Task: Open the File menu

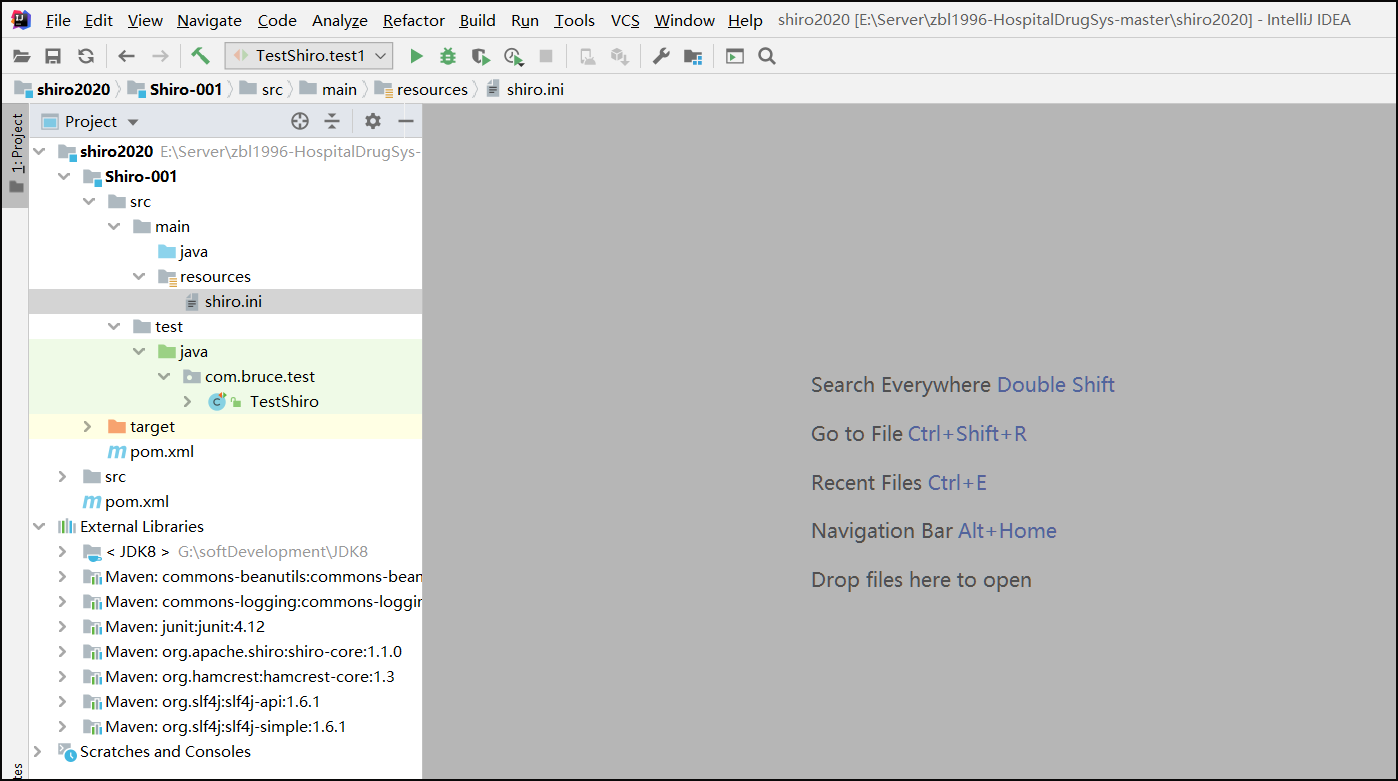Action: coord(58,20)
